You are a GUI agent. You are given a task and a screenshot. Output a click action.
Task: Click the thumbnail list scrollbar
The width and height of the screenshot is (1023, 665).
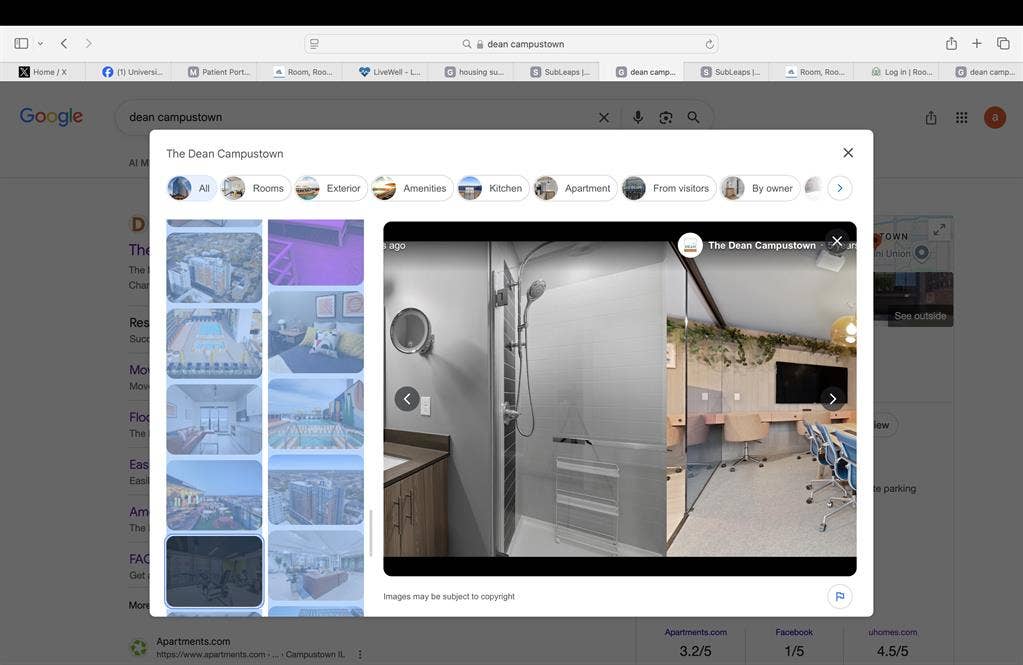[371, 533]
